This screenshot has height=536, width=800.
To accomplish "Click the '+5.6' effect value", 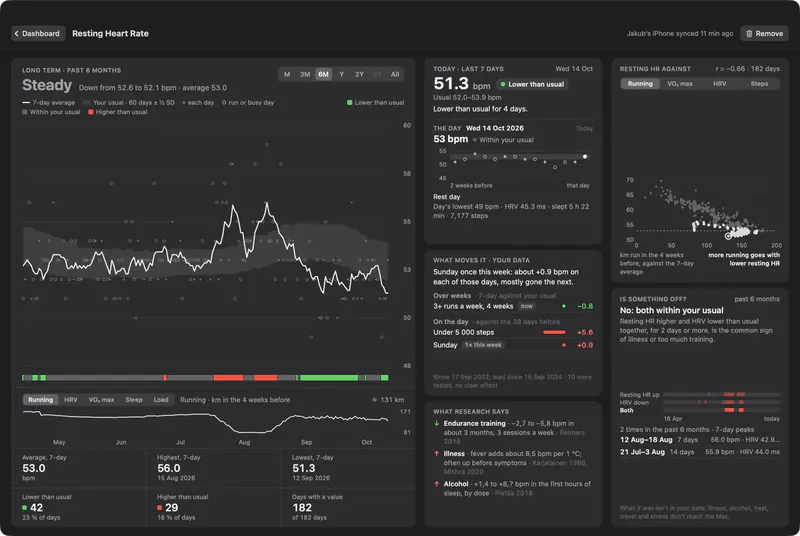I will 585,333.
